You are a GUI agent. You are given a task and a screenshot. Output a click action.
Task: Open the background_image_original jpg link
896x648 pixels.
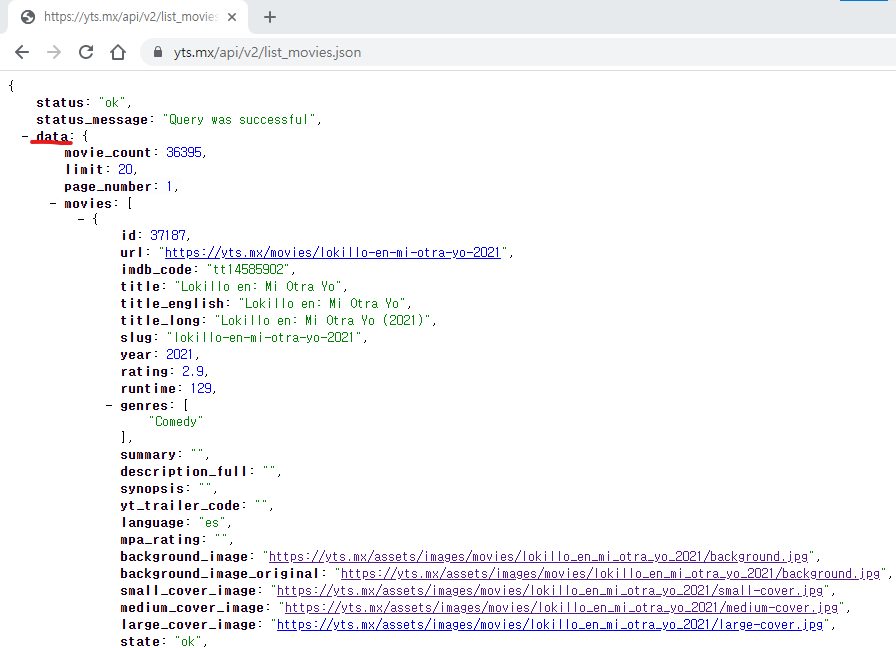click(x=610, y=574)
